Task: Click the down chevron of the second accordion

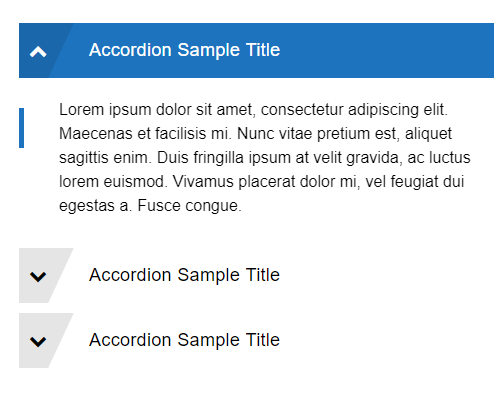Action: (38, 277)
